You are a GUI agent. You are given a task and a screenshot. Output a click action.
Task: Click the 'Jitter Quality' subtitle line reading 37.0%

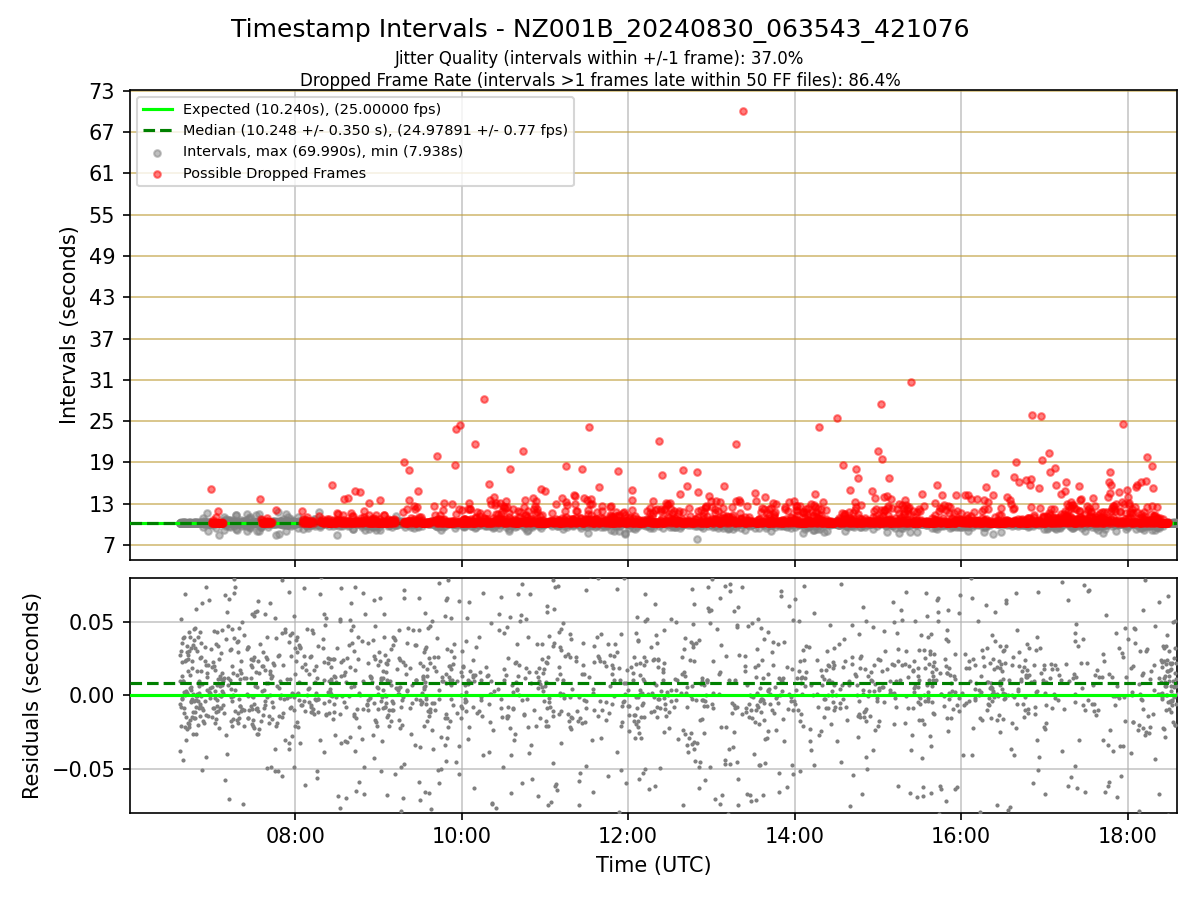tap(599, 58)
